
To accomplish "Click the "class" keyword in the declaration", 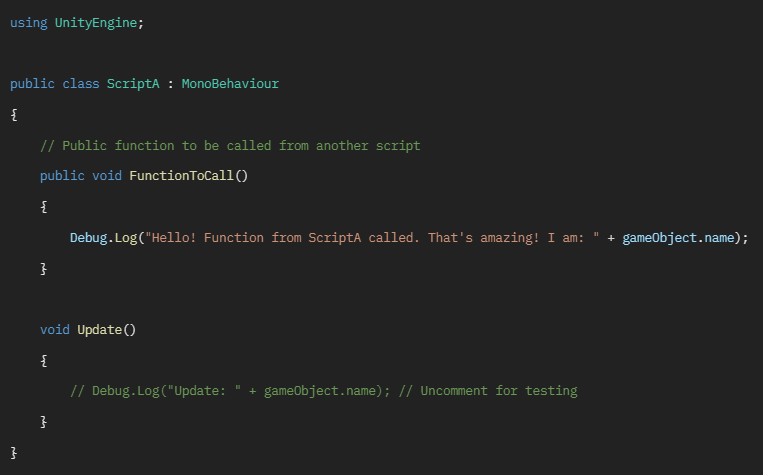I will pos(81,84).
